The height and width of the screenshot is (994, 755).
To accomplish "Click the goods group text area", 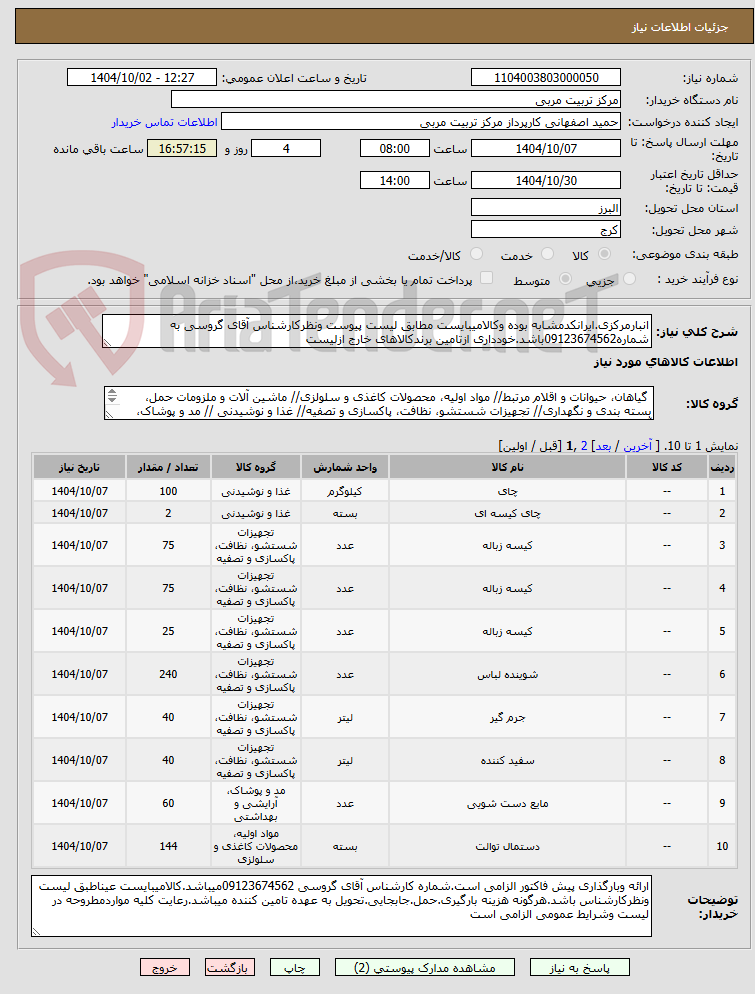I will (379, 403).
